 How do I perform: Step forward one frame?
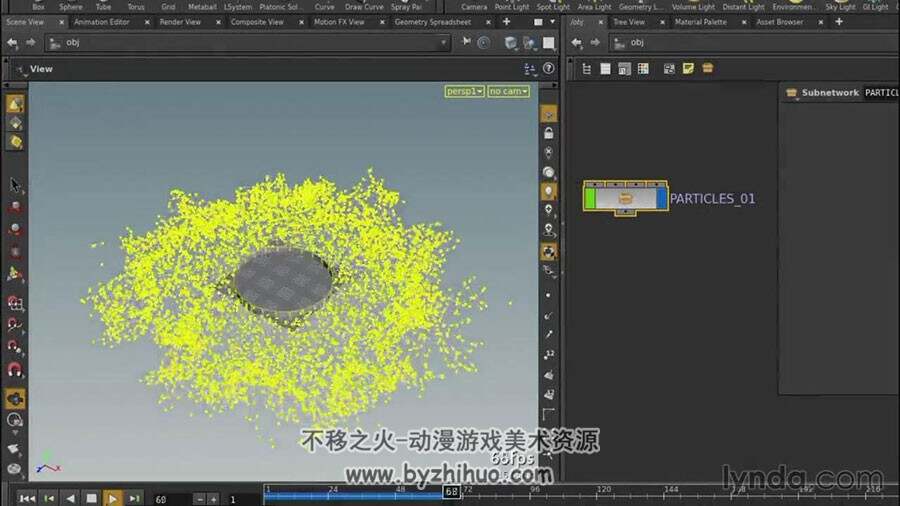pos(134,499)
